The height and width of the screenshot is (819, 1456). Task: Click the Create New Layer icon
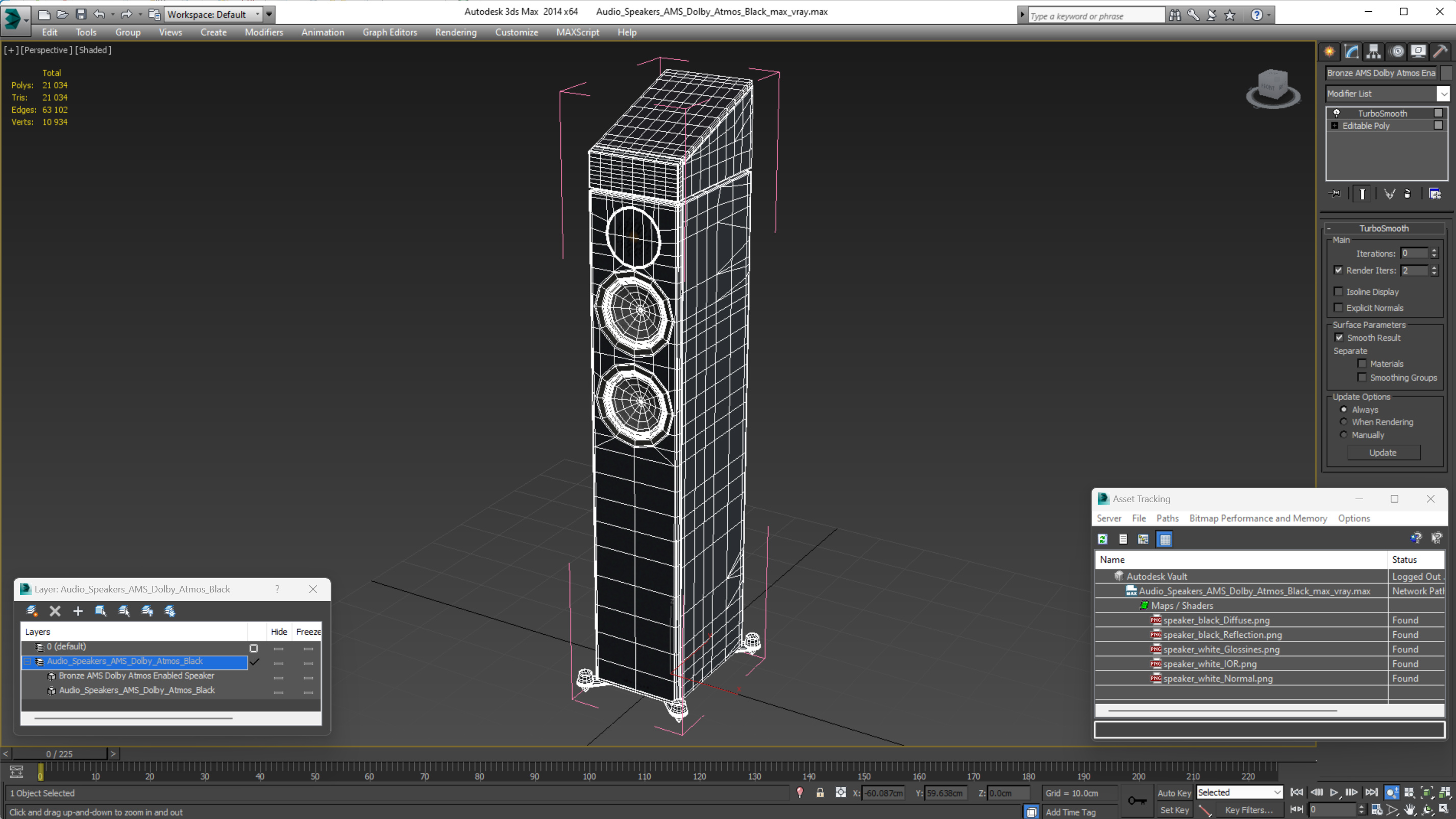tap(32, 611)
